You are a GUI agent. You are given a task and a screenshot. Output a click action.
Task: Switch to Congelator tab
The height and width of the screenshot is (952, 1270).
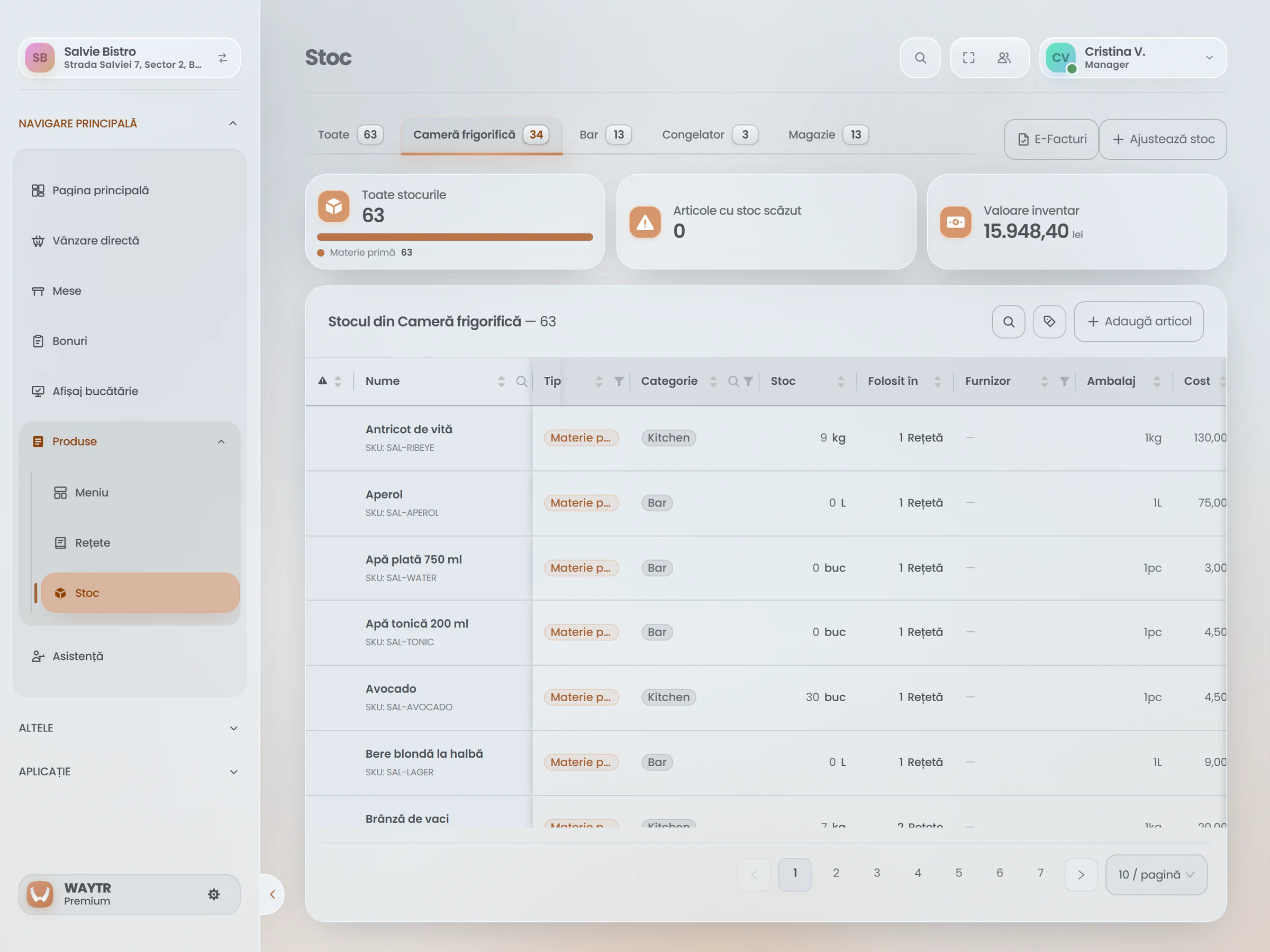pos(710,135)
